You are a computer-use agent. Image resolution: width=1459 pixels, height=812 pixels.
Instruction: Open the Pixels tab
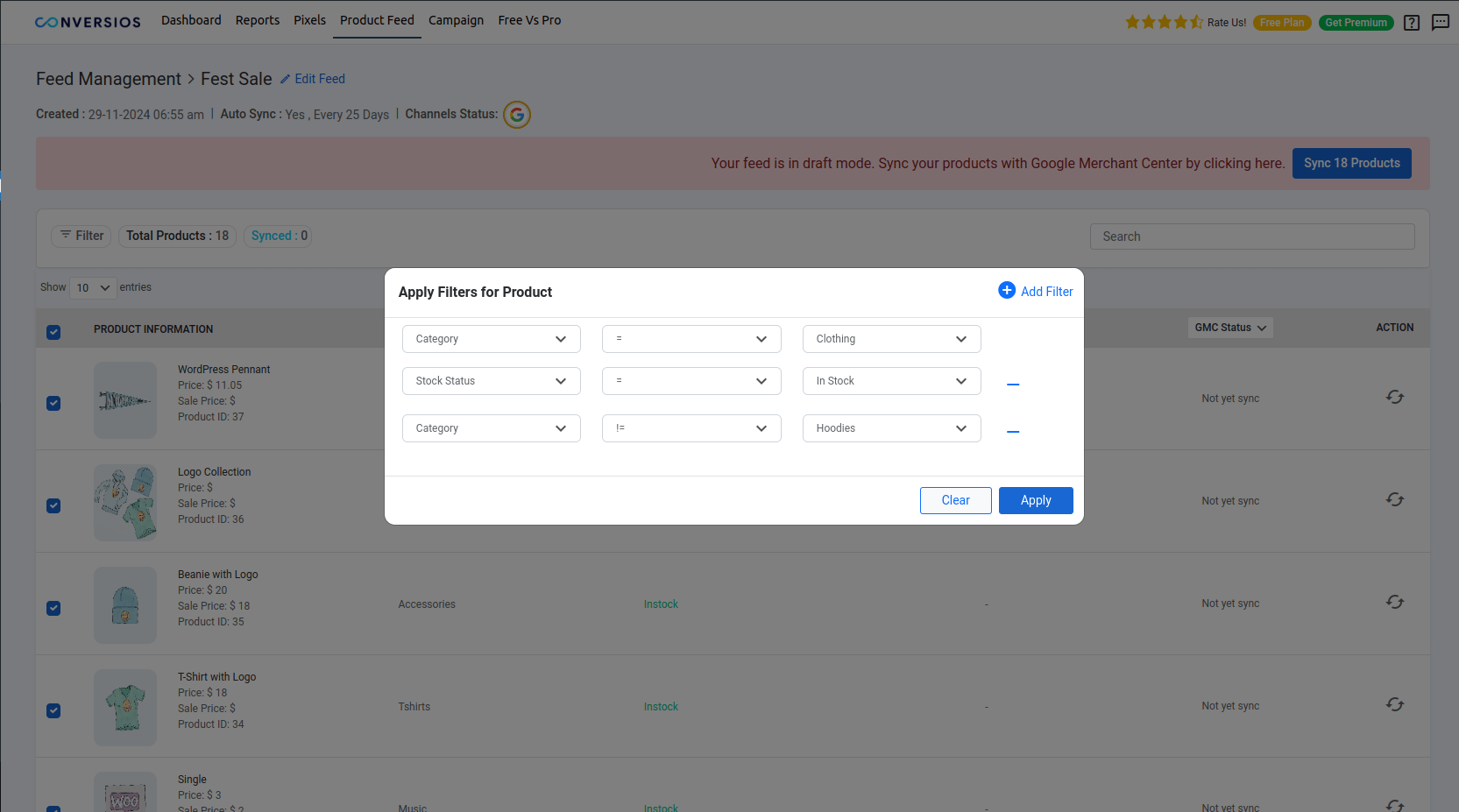click(309, 20)
